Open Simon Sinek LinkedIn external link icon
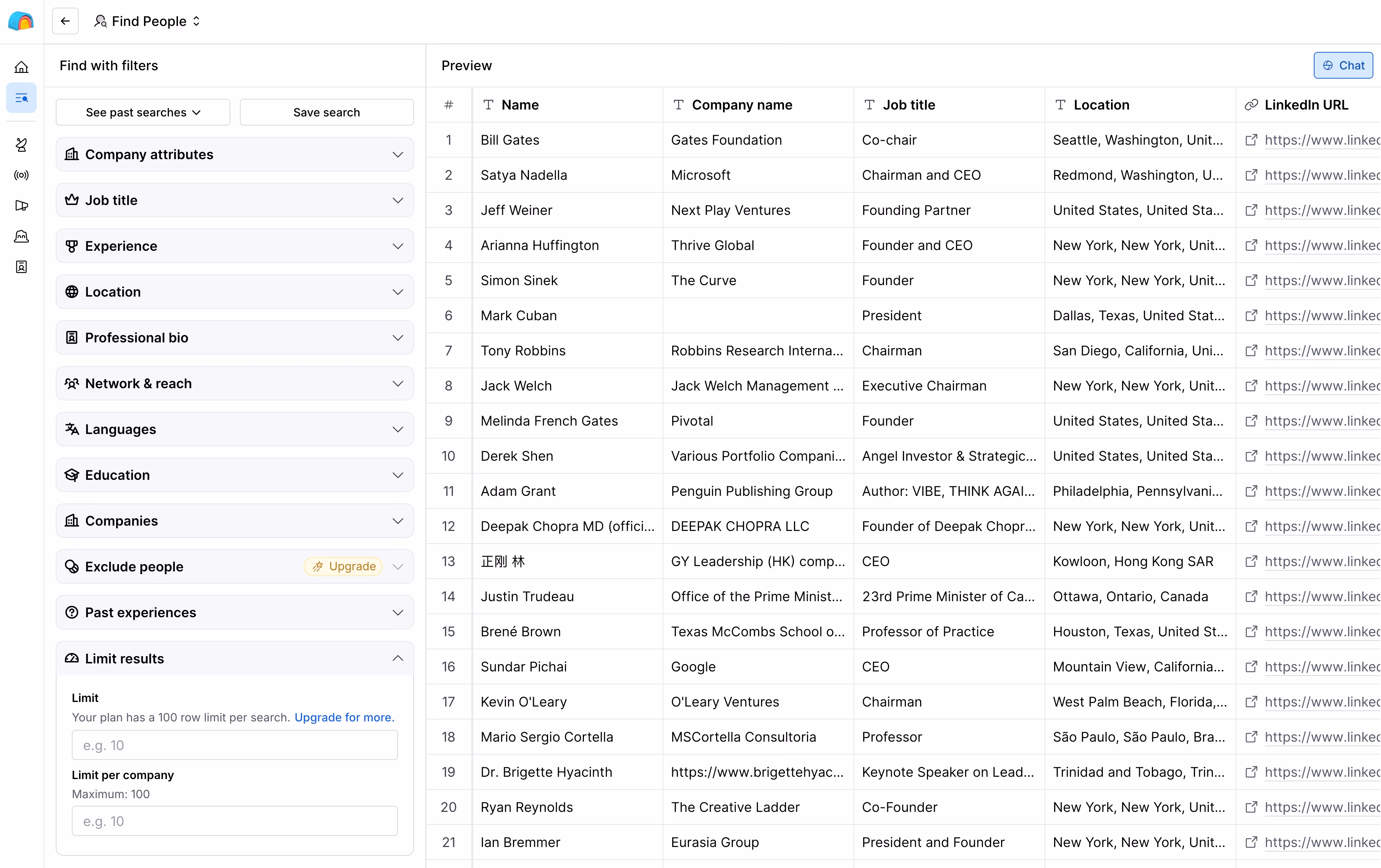The image size is (1381, 868). point(1252,280)
